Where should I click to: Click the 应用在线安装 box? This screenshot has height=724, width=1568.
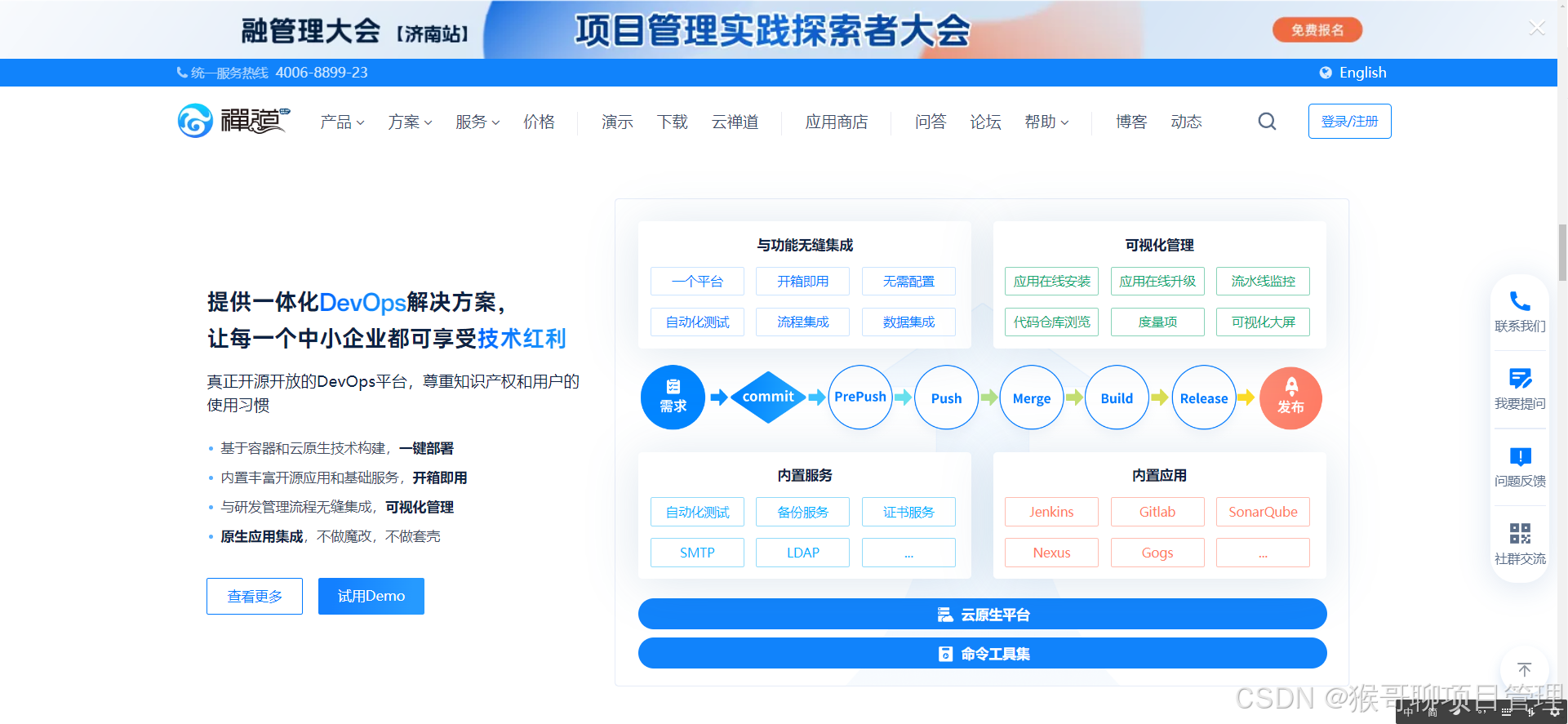coord(1051,281)
